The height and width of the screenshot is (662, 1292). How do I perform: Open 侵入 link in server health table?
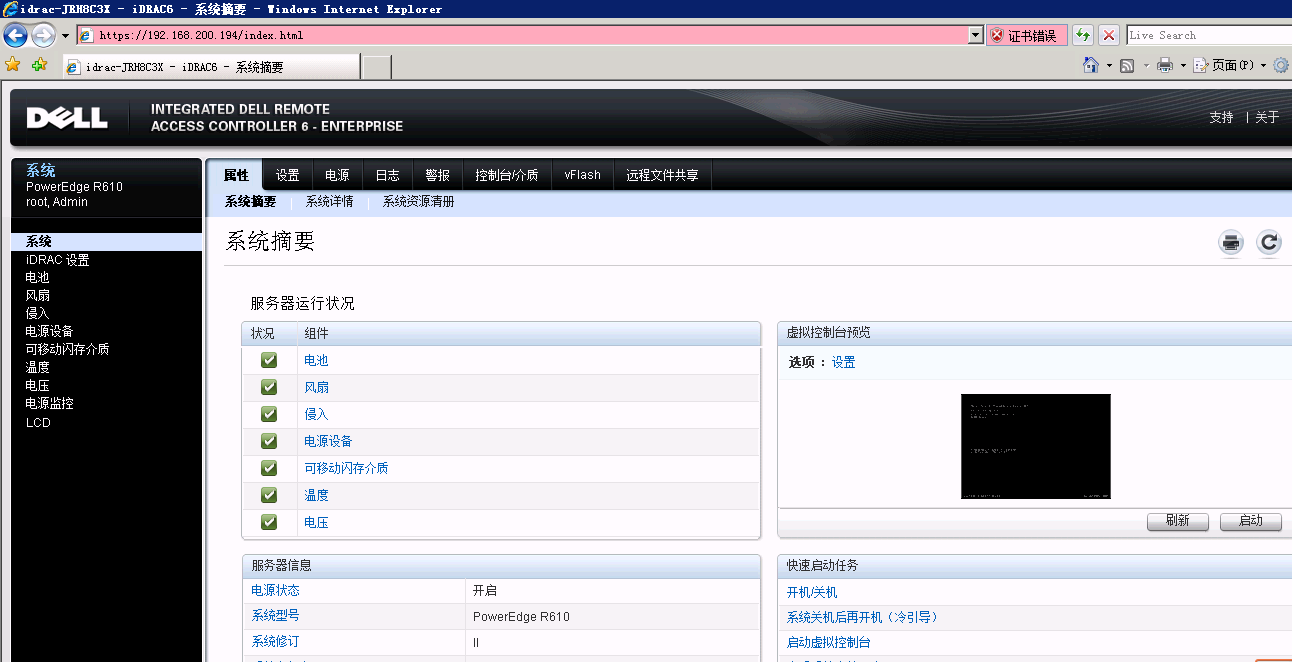[316, 415]
